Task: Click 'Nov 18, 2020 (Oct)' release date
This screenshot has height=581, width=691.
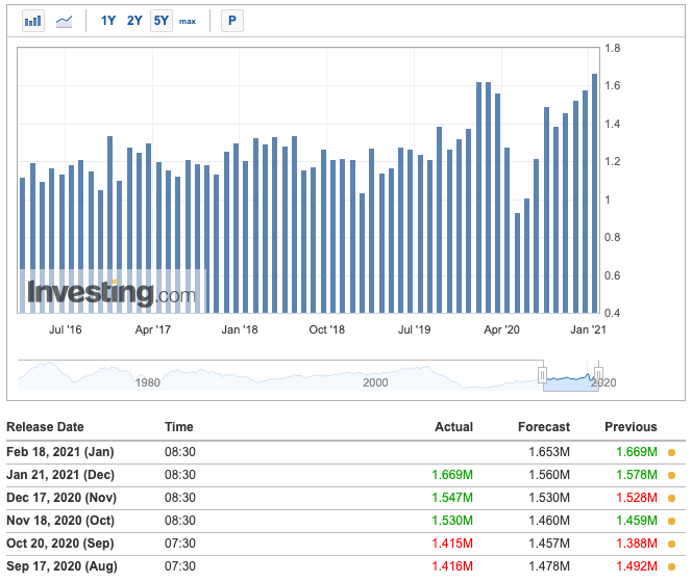Action: (x=60, y=521)
